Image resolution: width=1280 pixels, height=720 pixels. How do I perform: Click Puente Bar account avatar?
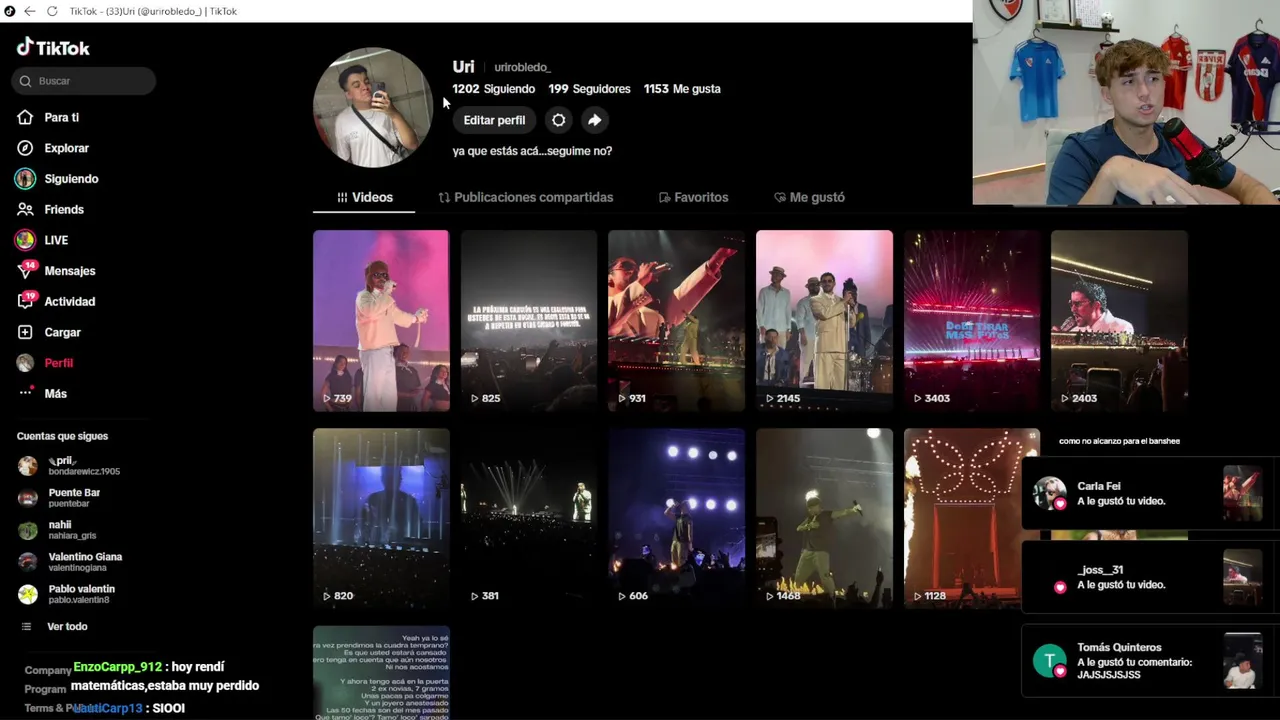[x=28, y=498]
